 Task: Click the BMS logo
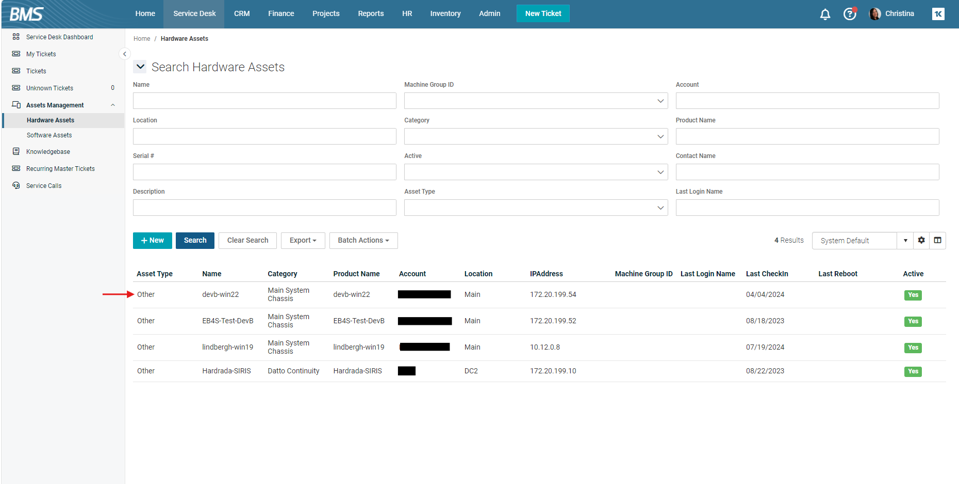(x=27, y=14)
